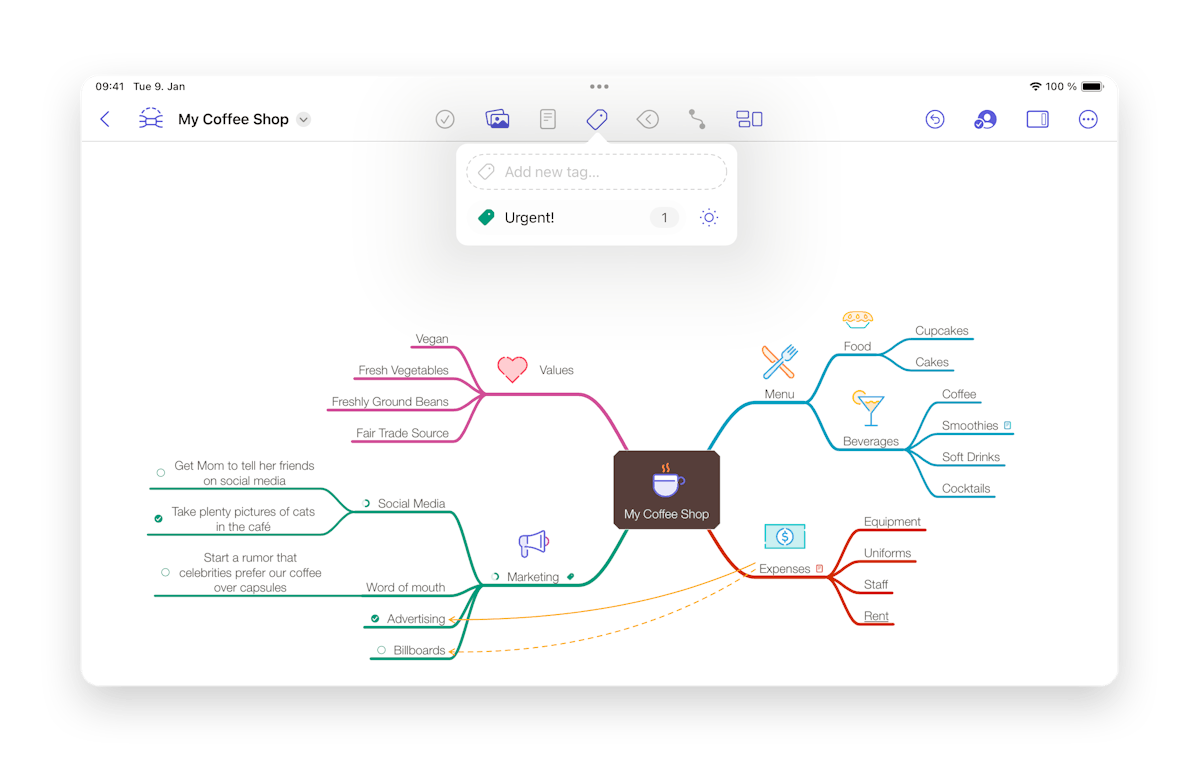Open the Notes tool in the toolbar

(x=547, y=119)
